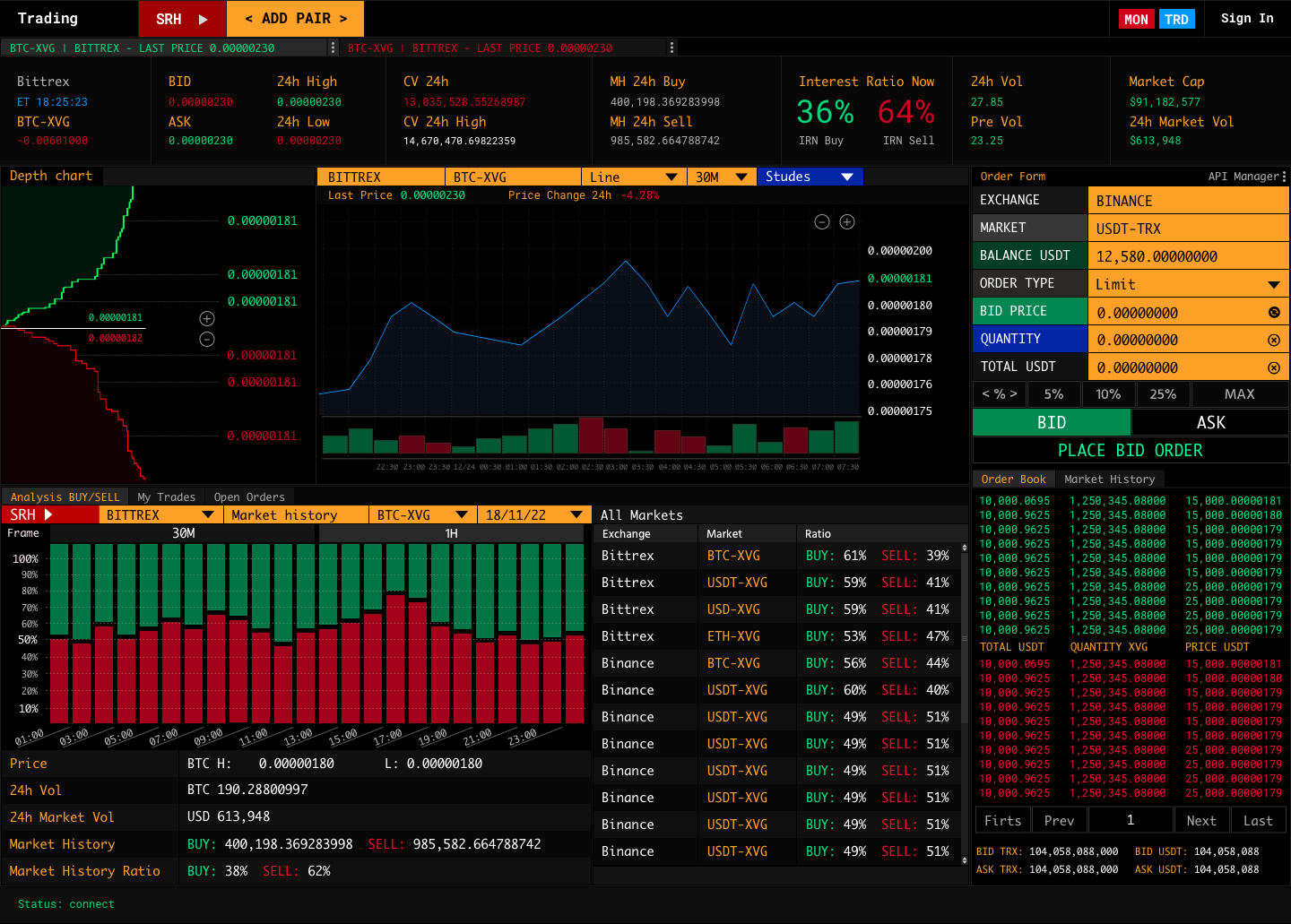Set quantity to 5% of balance
Screen dimensions: 1291x924
[1053, 394]
